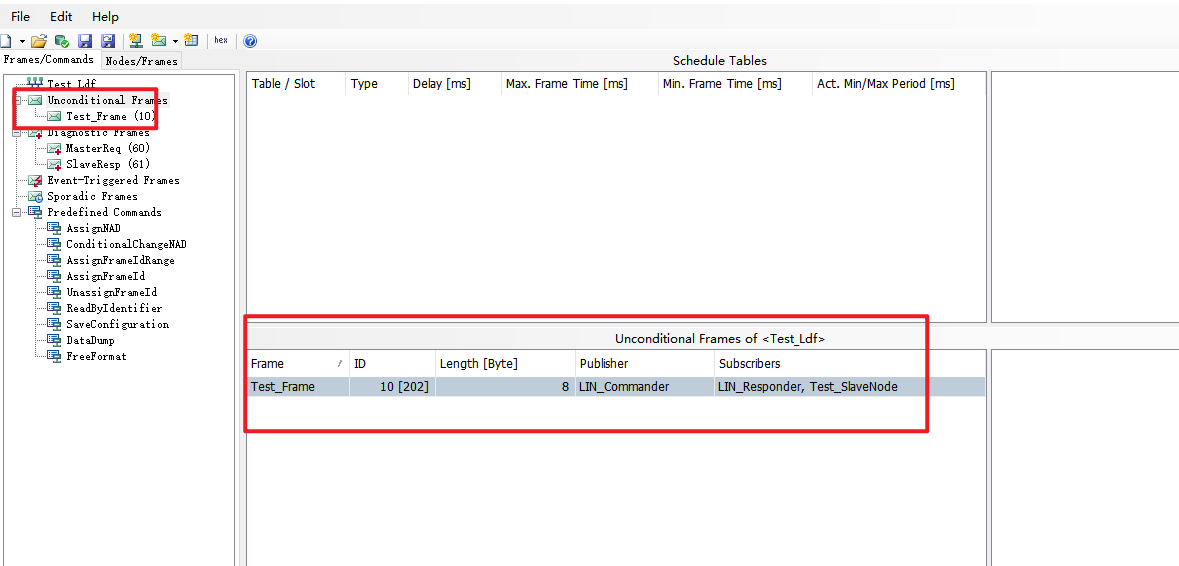
Task: Click the UnassignFrameId command icon
Action: pyautogui.click(x=54, y=292)
